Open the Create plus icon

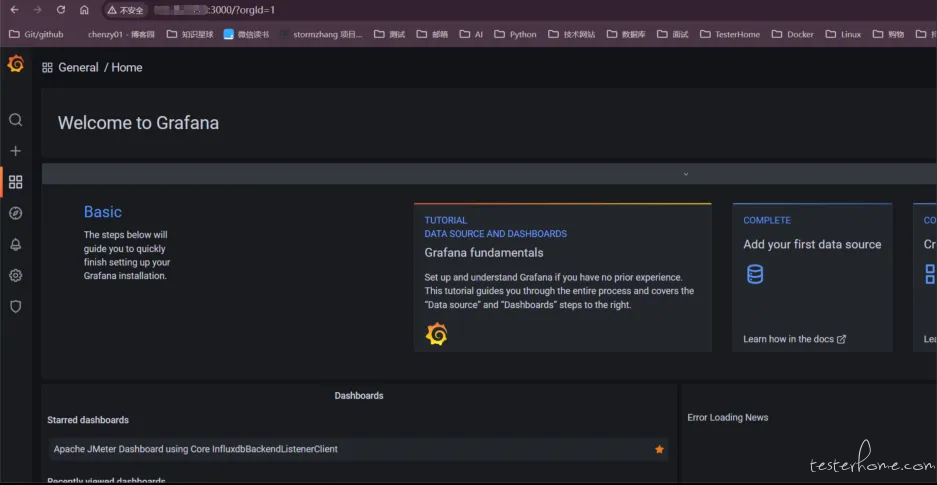[16, 151]
